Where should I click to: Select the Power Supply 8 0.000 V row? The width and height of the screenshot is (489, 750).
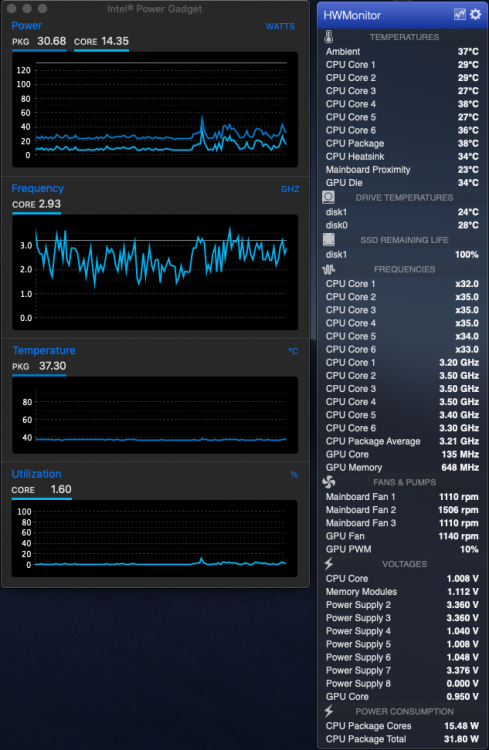click(402, 684)
